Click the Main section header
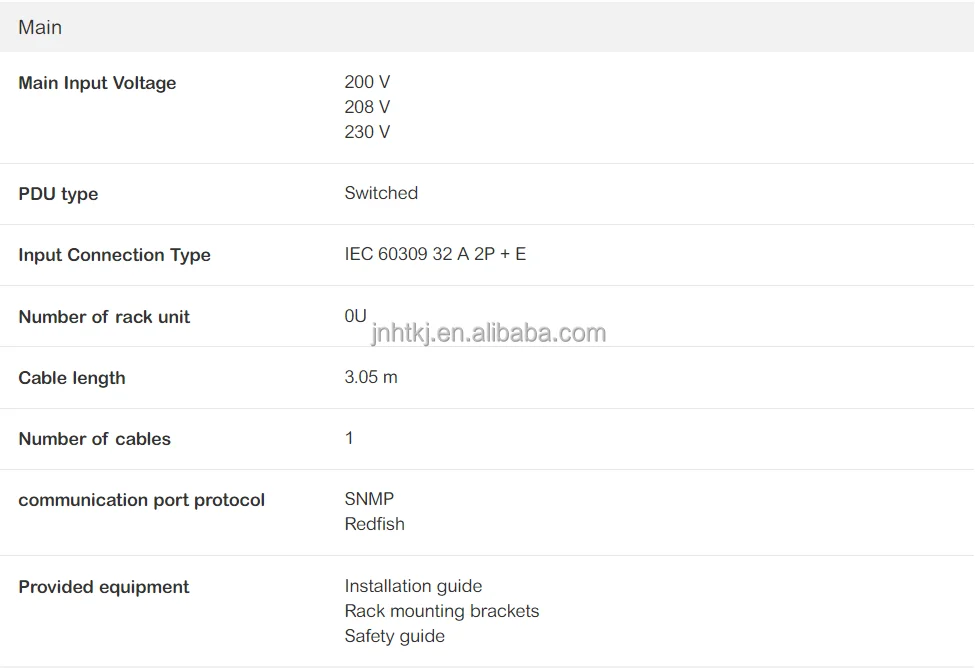Viewport: 975px width, 668px height. point(40,27)
